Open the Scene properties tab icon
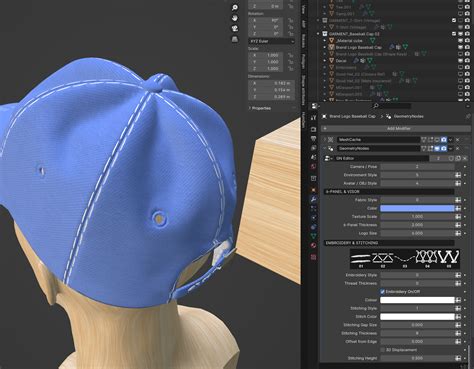Viewport: 474px width, 369px height. tap(313, 157)
